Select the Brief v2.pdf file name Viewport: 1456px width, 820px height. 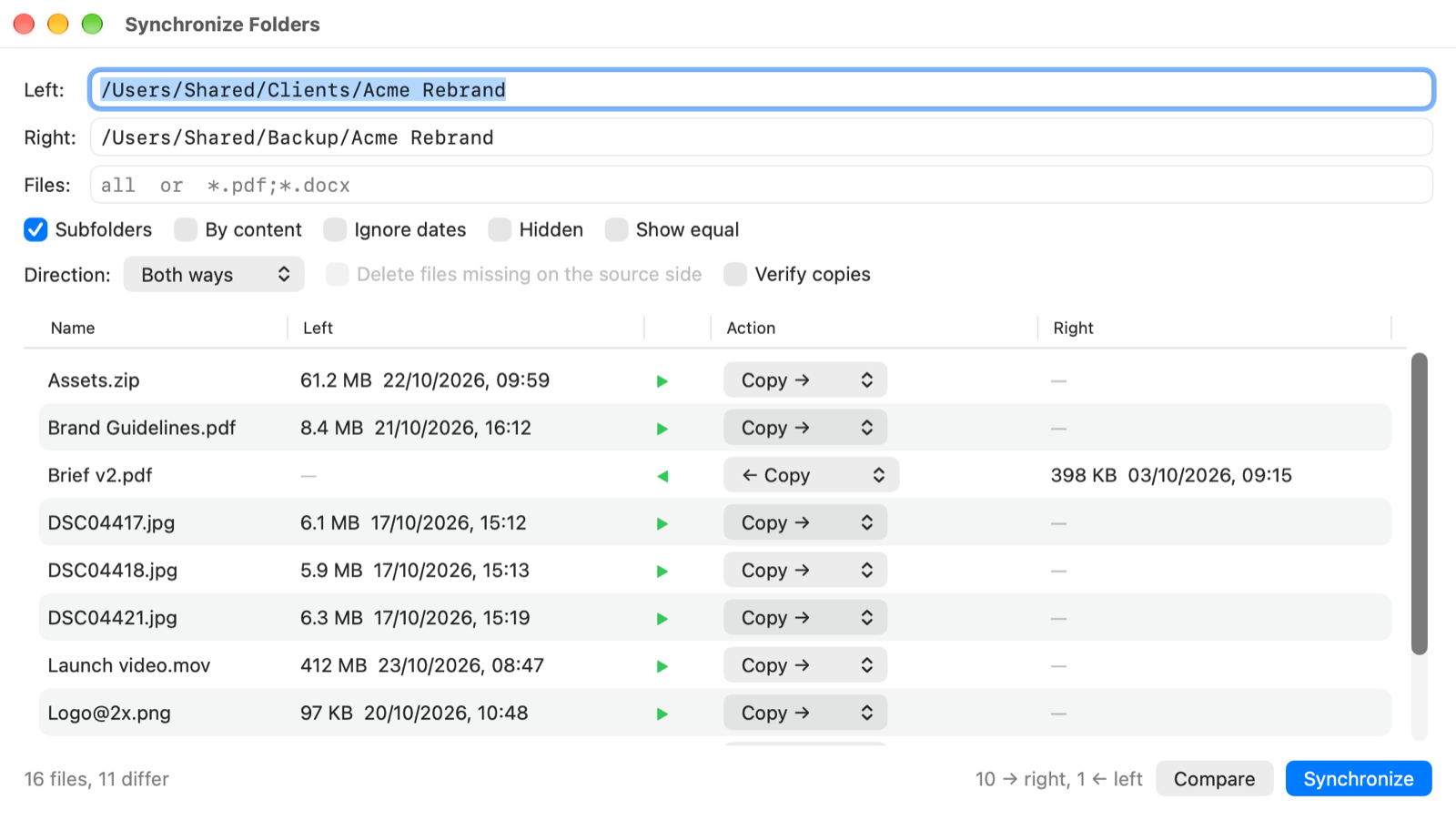point(100,475)
